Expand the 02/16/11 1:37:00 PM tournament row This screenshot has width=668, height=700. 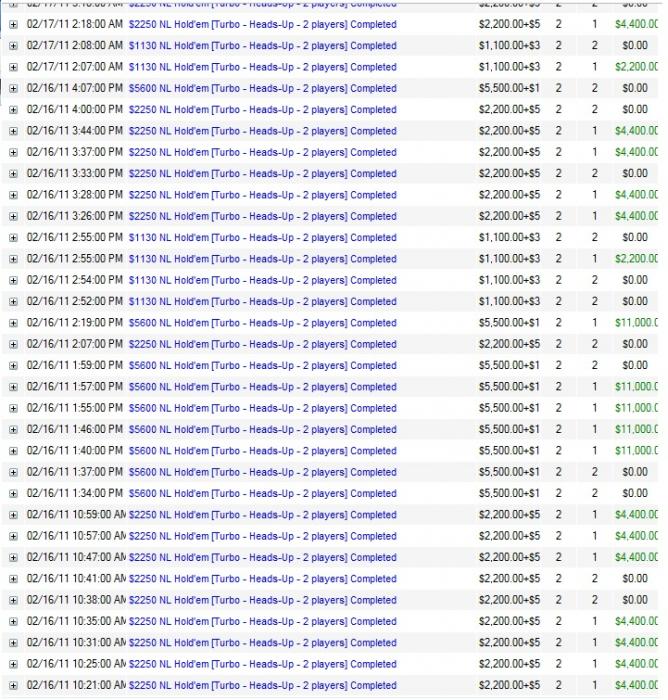click(x=13, y=472)
